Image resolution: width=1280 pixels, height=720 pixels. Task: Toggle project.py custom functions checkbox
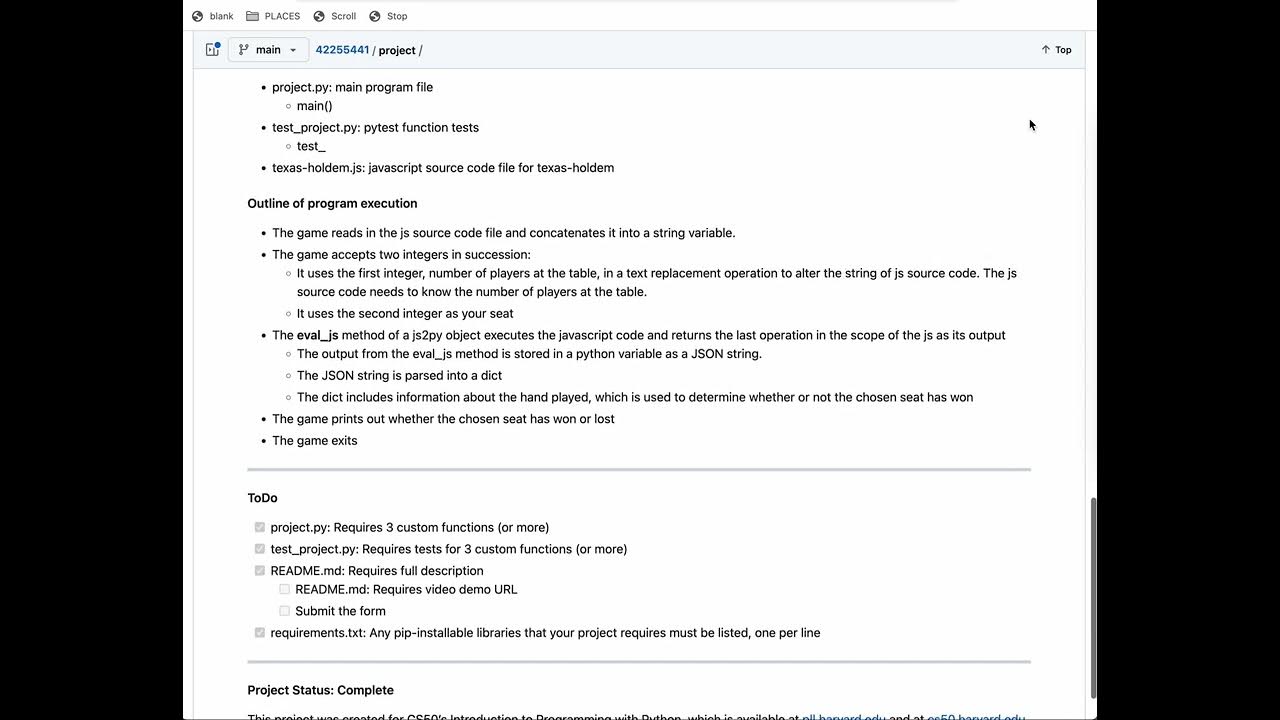tap(260, 527)
